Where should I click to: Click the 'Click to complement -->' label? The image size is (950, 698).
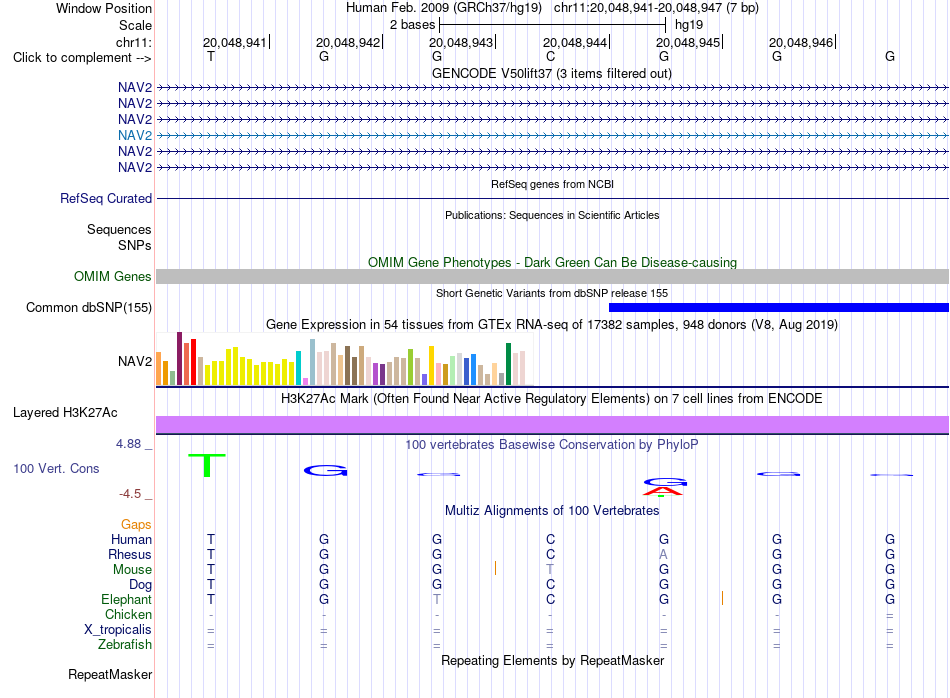pyautogui.click(x=82, y=58)
